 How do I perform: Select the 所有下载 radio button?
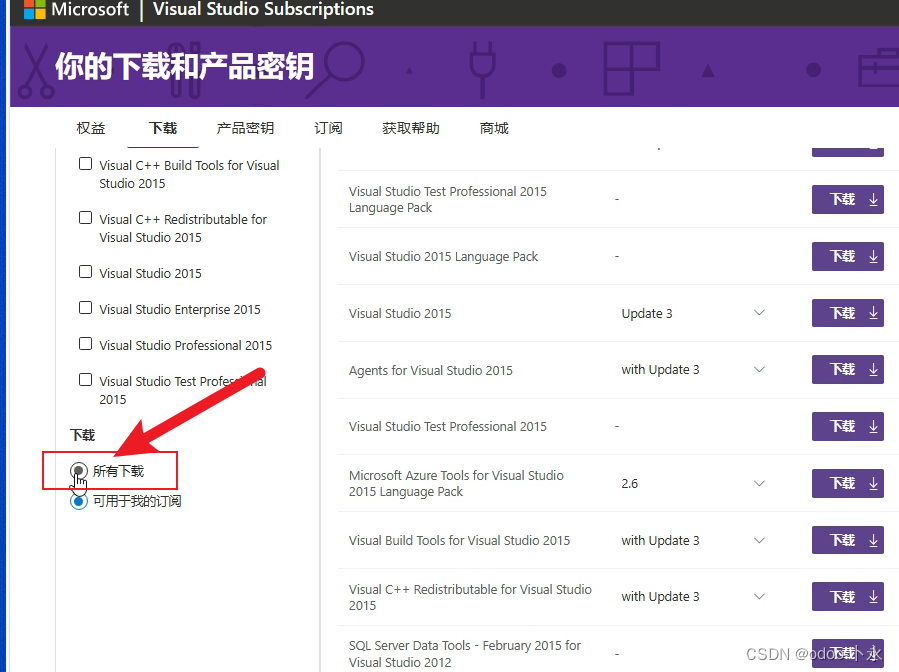(79, 471)
